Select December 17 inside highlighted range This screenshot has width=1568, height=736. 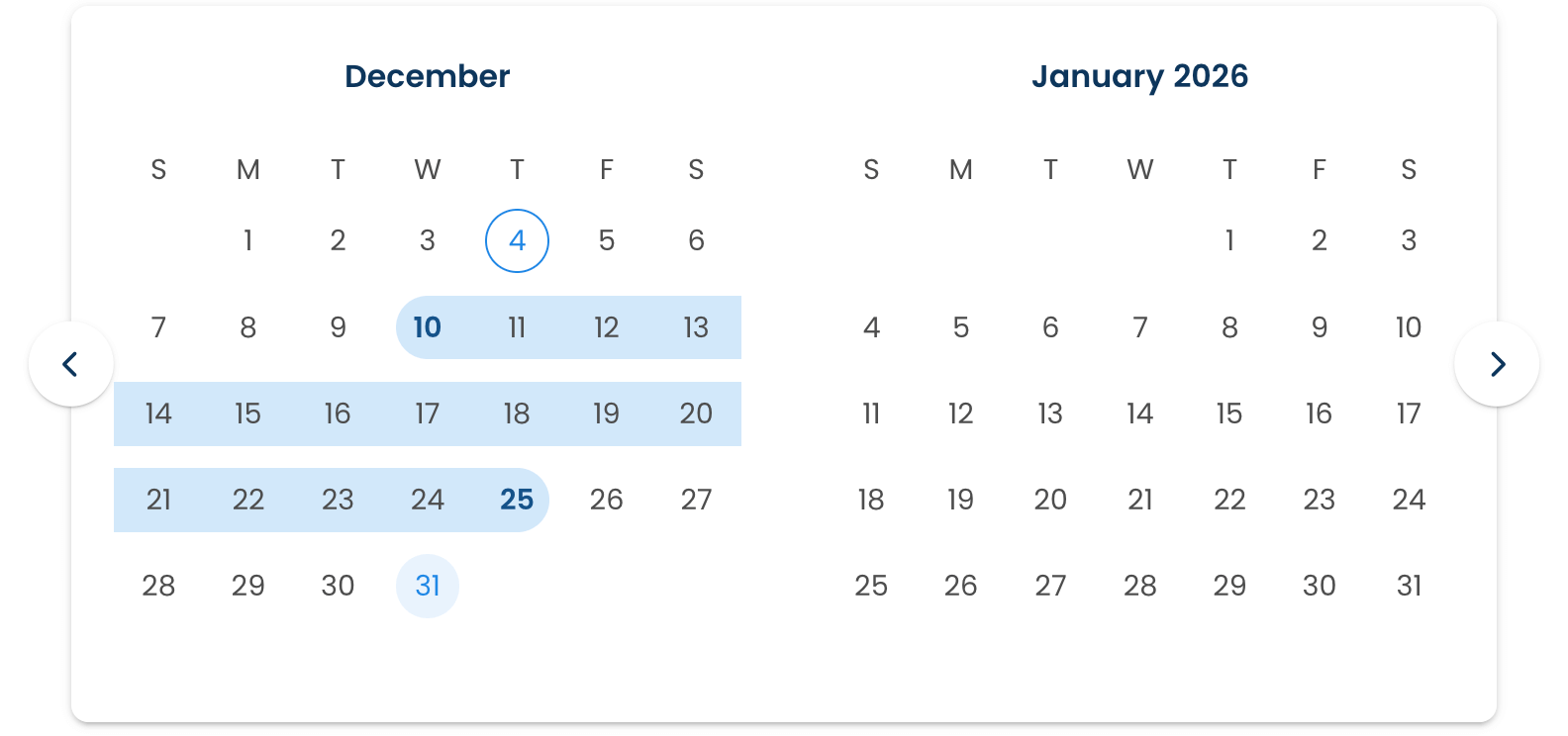point(428,414)
